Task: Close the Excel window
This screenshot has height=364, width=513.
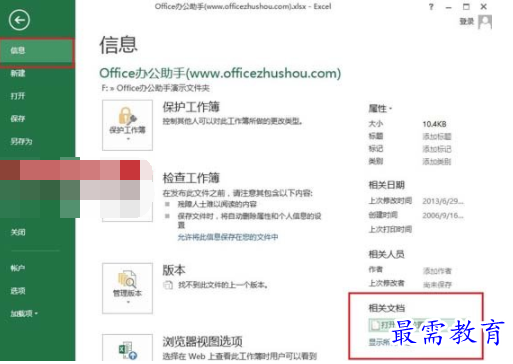Action: (484, 7)
